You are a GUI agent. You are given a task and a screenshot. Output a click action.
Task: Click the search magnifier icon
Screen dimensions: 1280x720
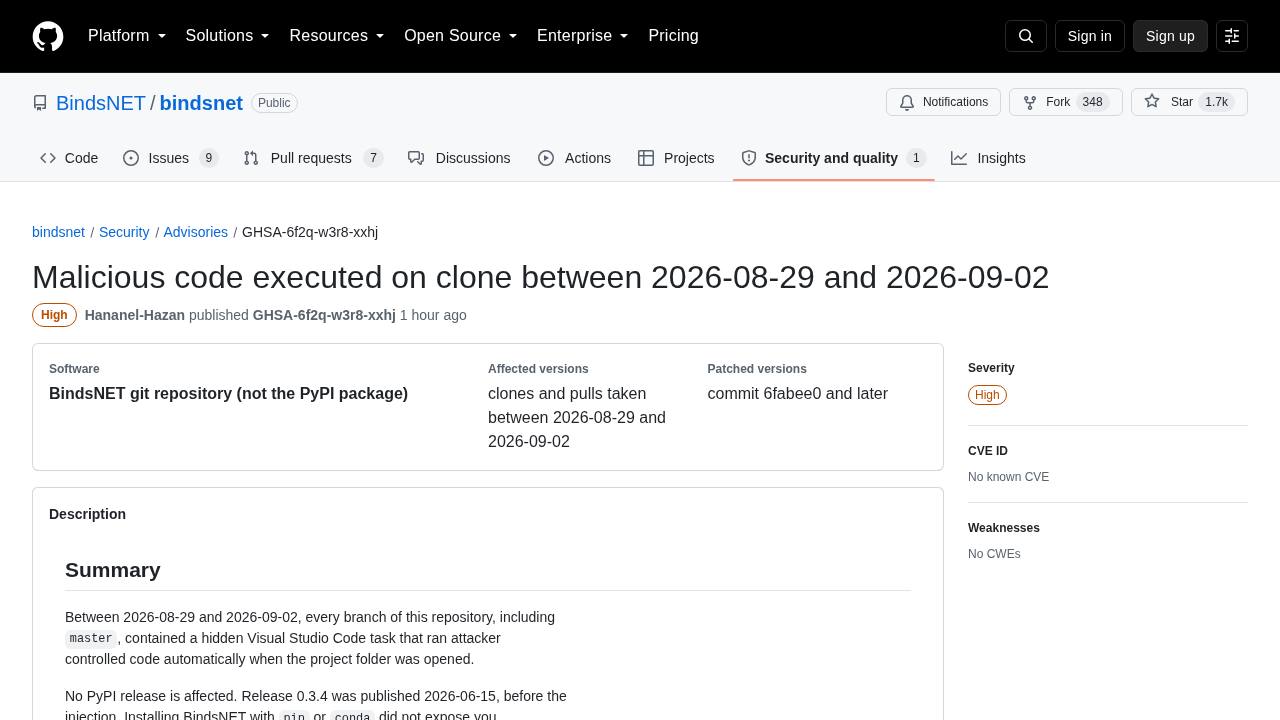click(1026, 36)
